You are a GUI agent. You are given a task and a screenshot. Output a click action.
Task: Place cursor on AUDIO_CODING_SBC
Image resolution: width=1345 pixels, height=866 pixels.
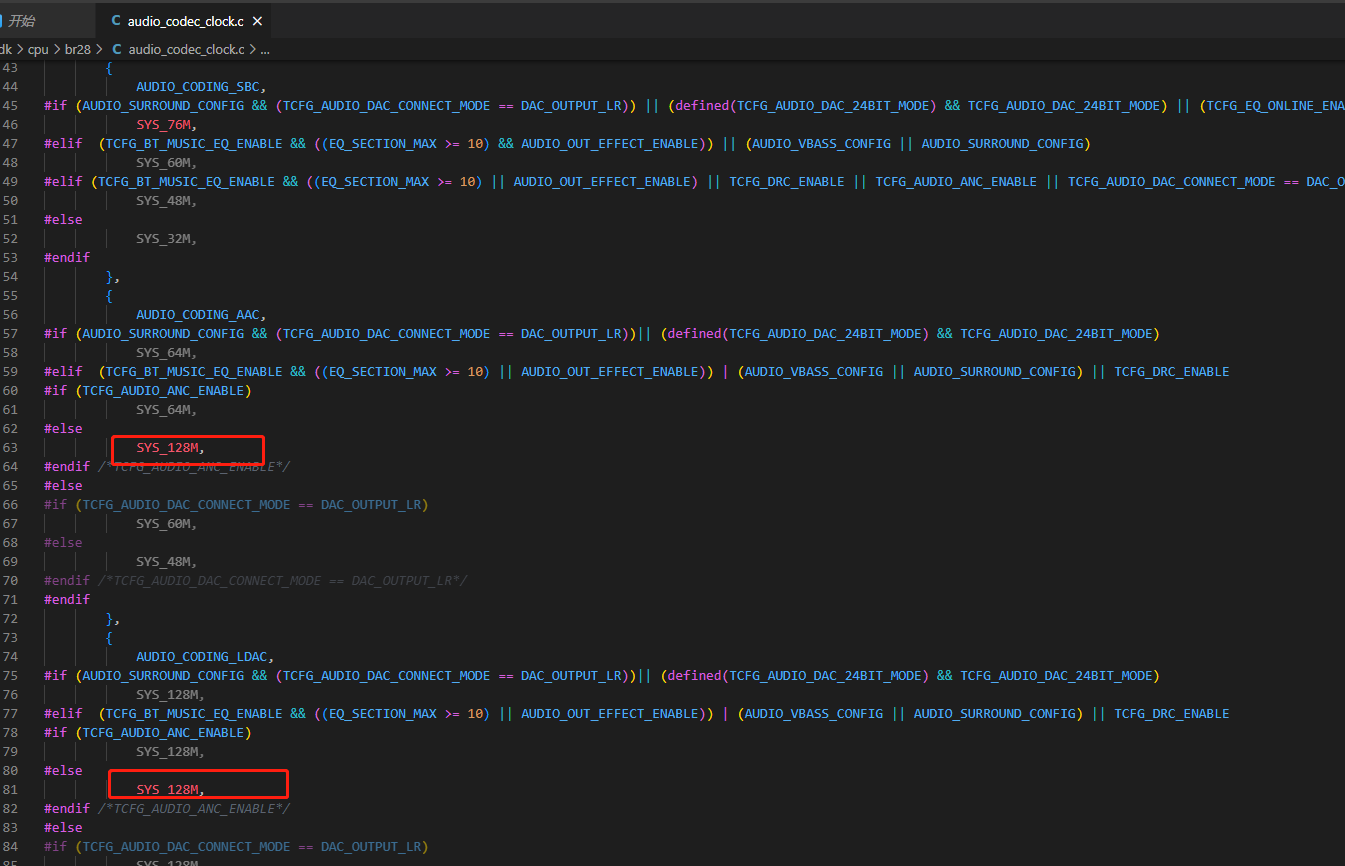pyautogui.click(x=201, y=86)
